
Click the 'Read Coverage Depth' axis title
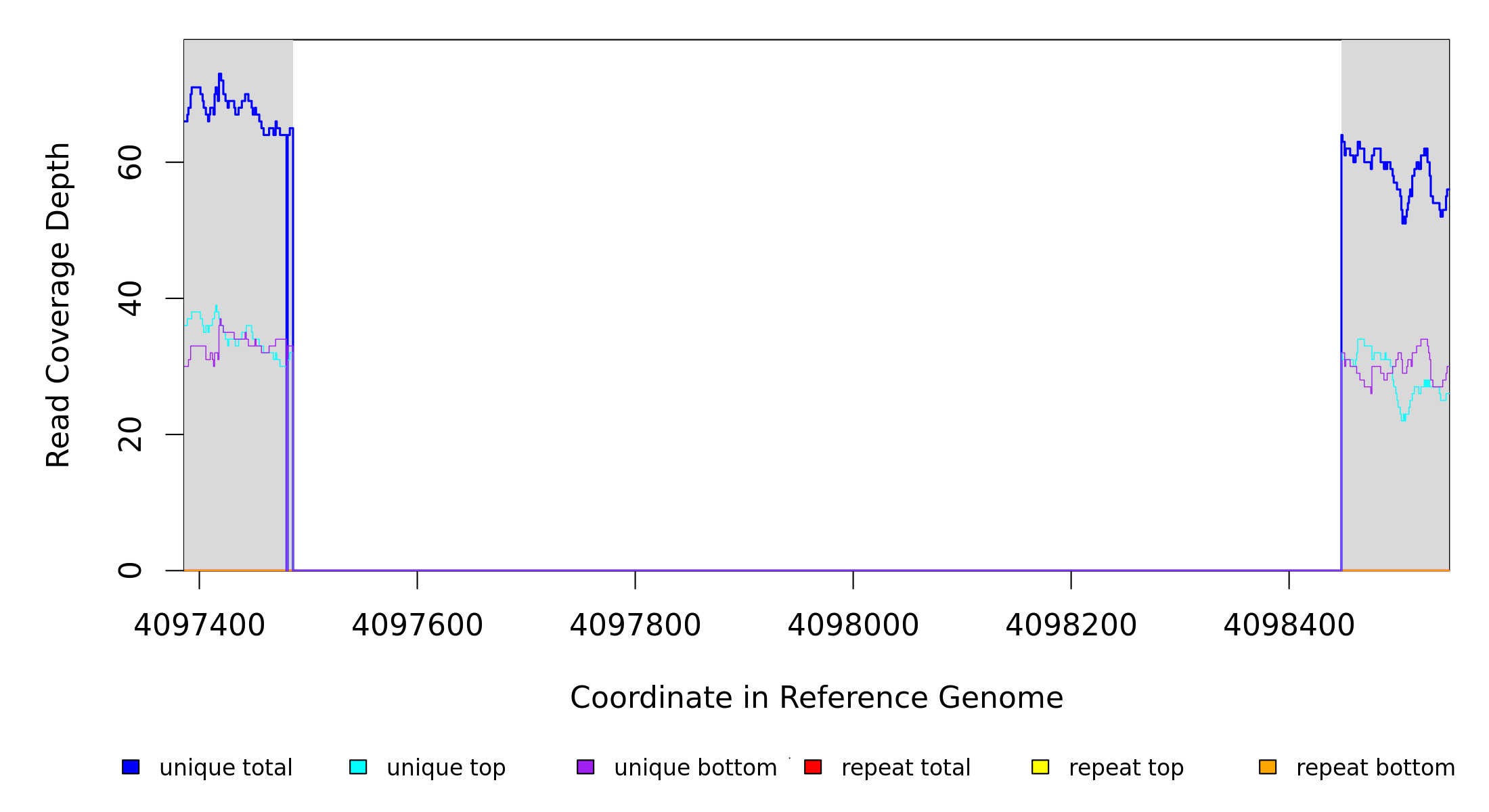click(58, 304)
